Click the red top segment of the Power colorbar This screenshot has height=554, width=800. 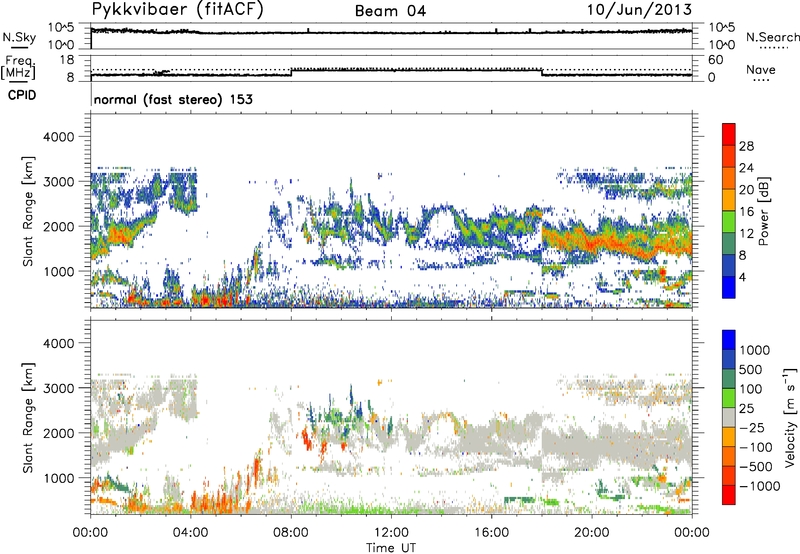point(729,134)
